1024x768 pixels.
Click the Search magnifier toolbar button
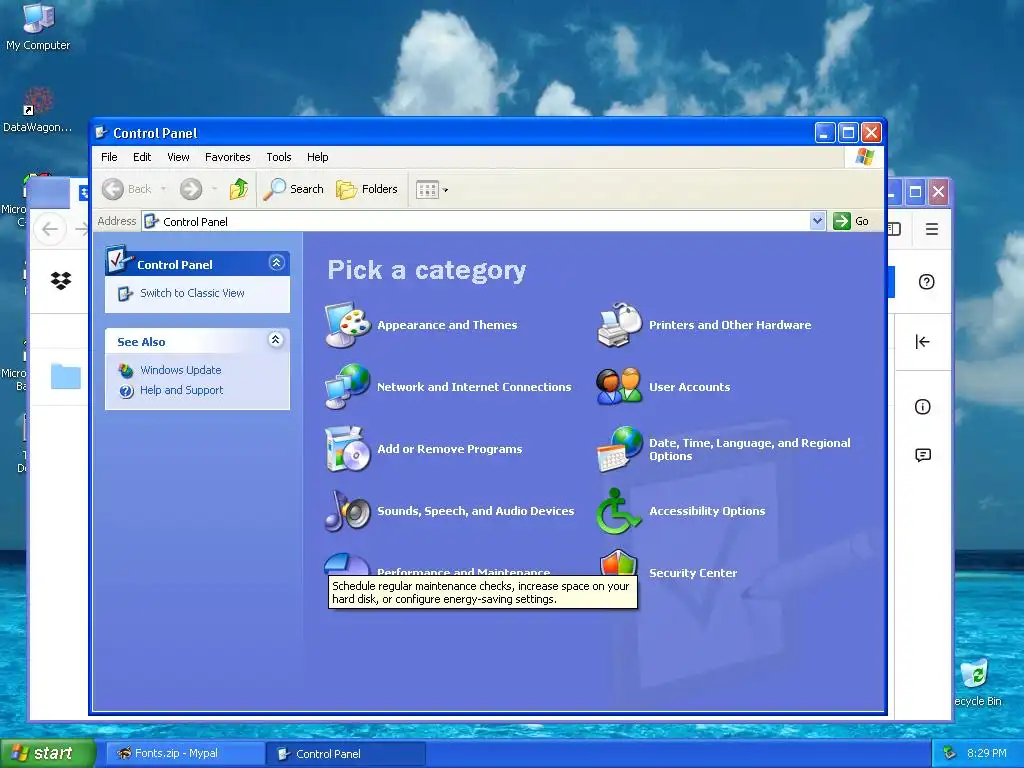click(x=293, y=189)
